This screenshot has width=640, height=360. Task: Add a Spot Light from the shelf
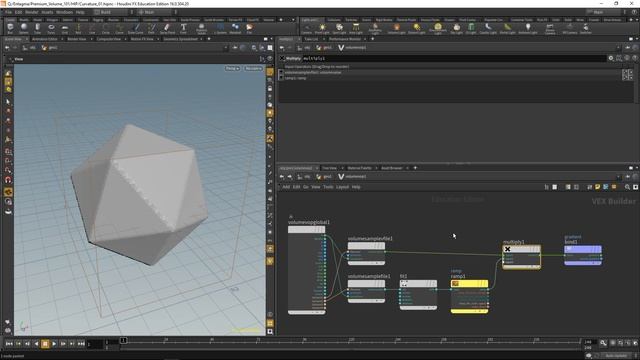339,29
